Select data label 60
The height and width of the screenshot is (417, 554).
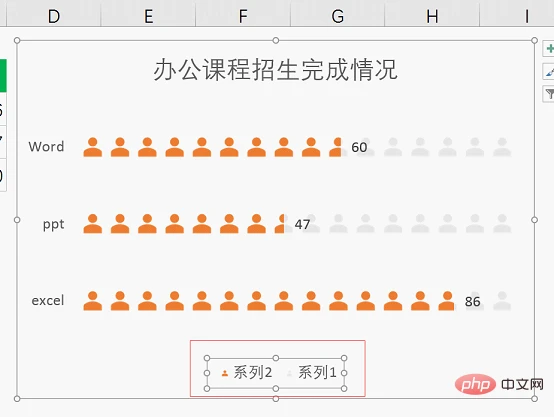359,147
